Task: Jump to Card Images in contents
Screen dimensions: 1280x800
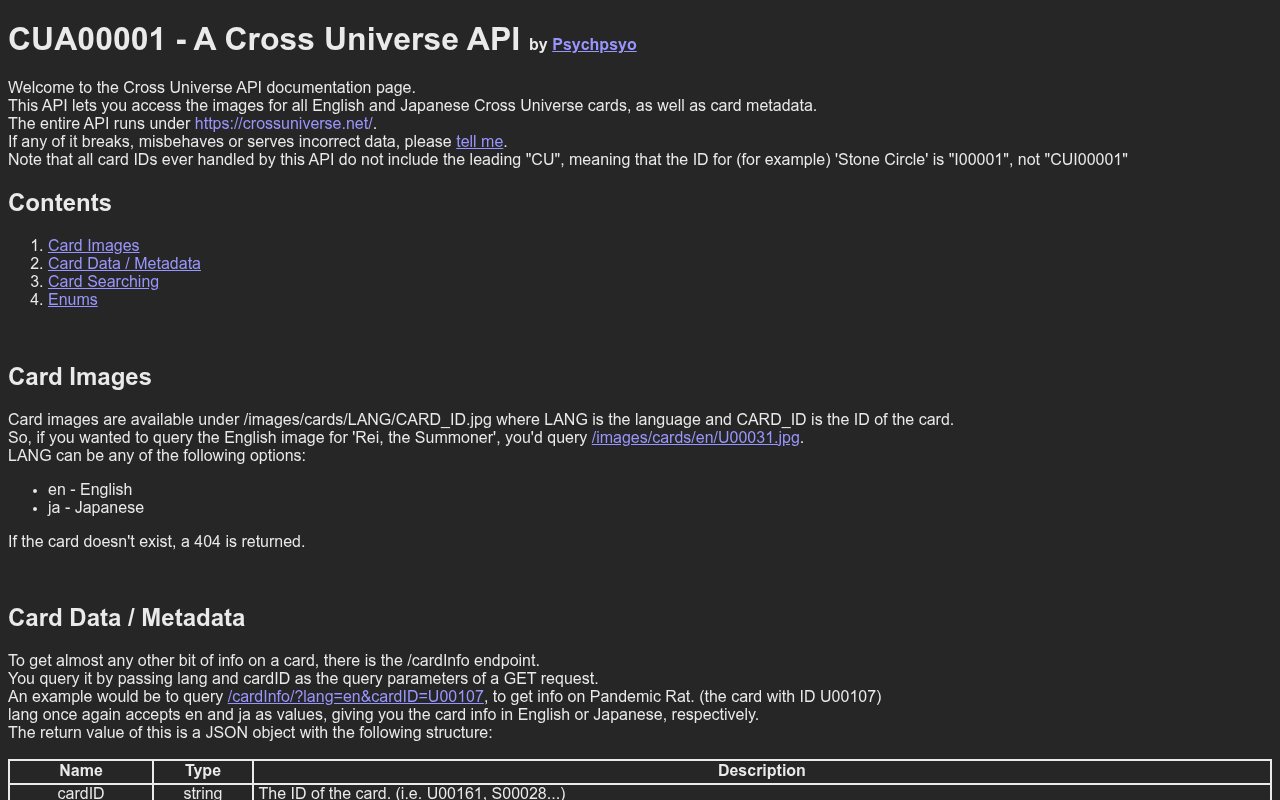Action: tap(93, 245)
